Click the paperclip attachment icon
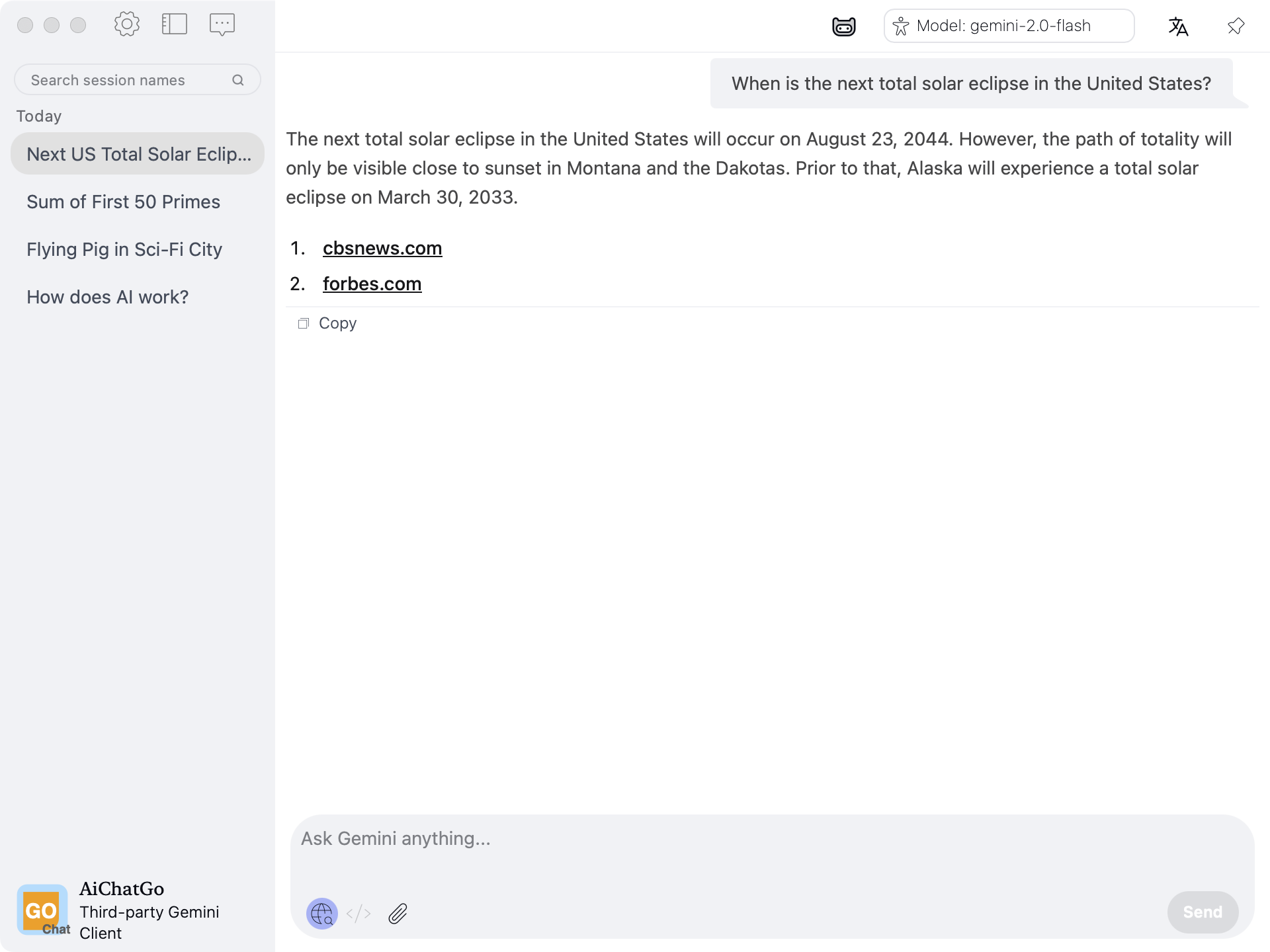This screenshot has height=952, width=1270. click(398, 914)
